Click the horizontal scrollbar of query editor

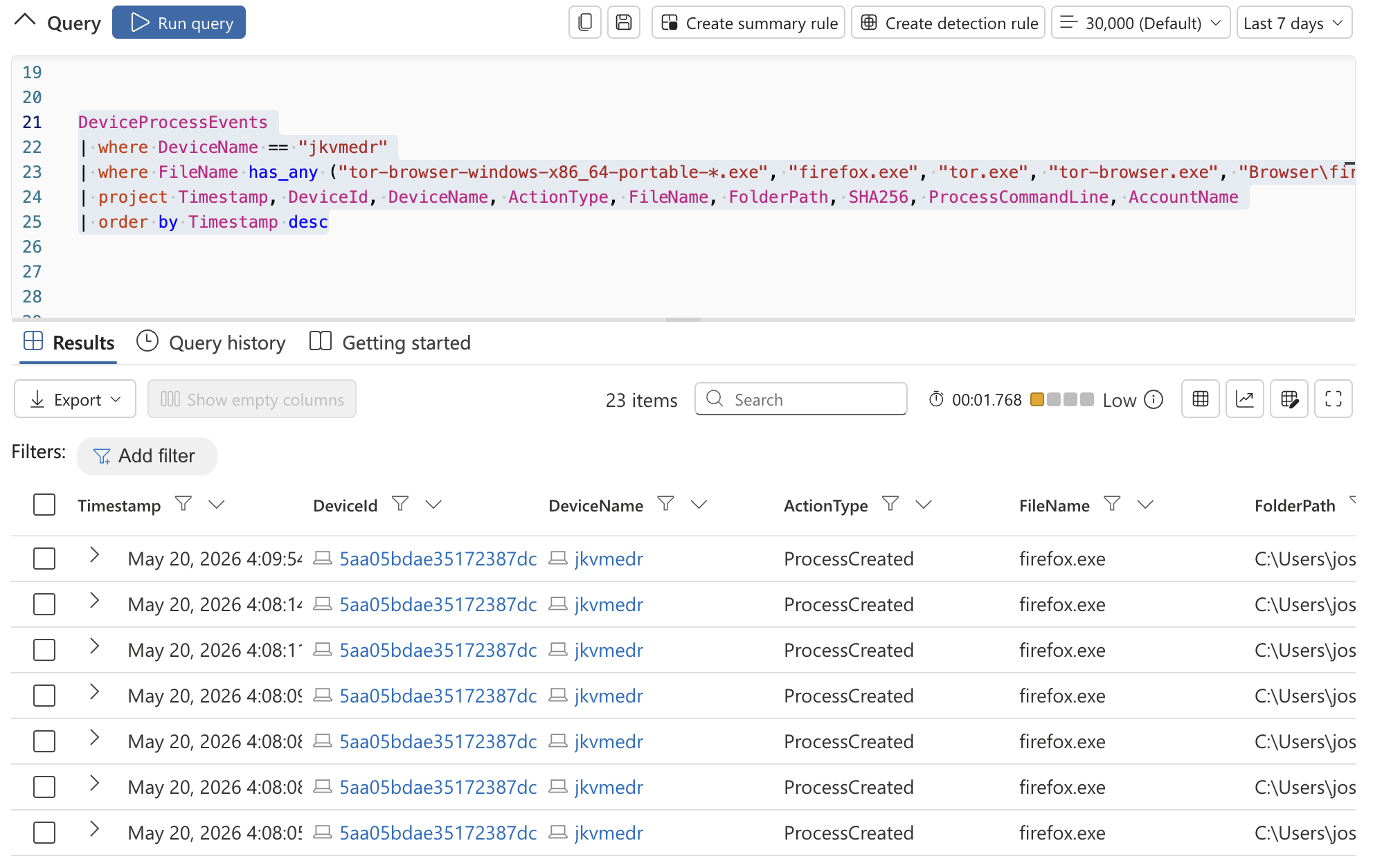683,320
